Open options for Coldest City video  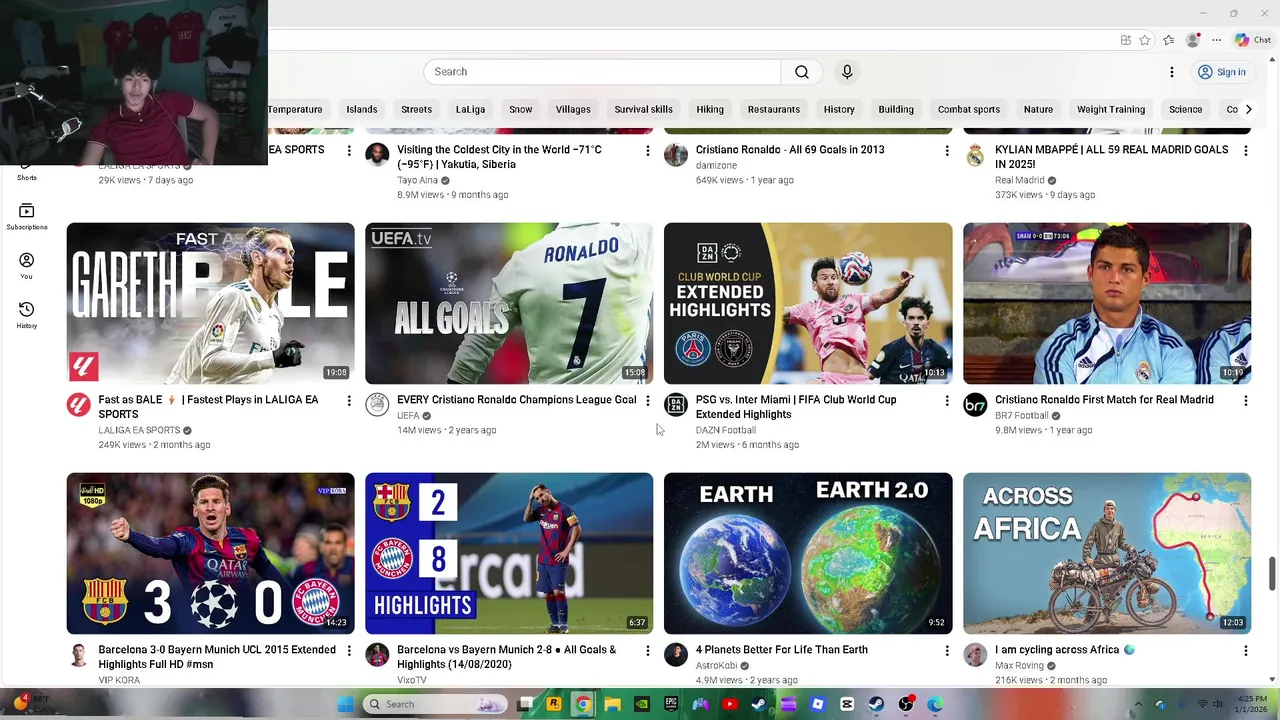coord(647,151)
